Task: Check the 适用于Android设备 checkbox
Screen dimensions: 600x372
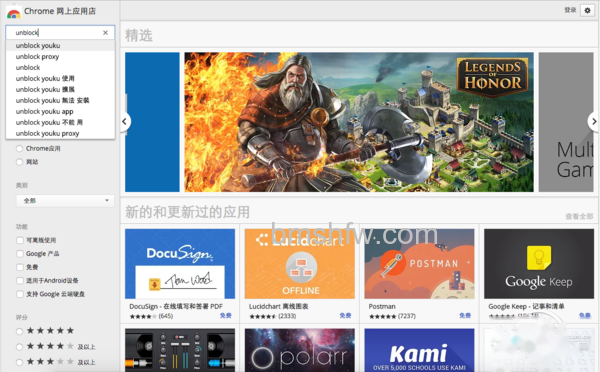Action: click(20, 281)
